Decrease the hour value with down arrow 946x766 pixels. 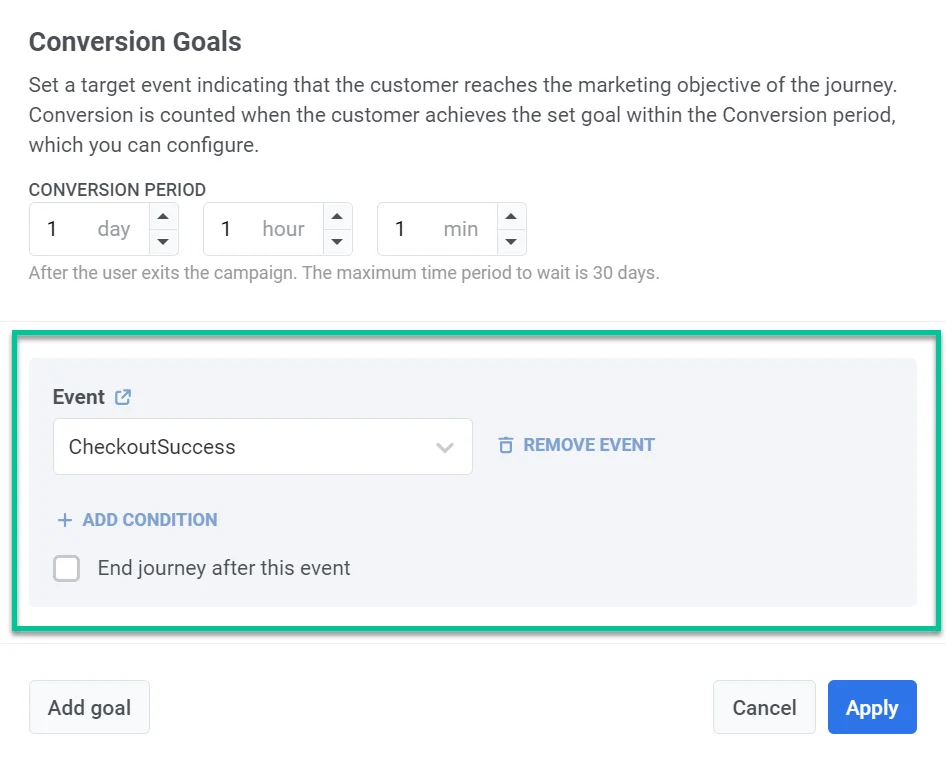click(x=338, y=242)
